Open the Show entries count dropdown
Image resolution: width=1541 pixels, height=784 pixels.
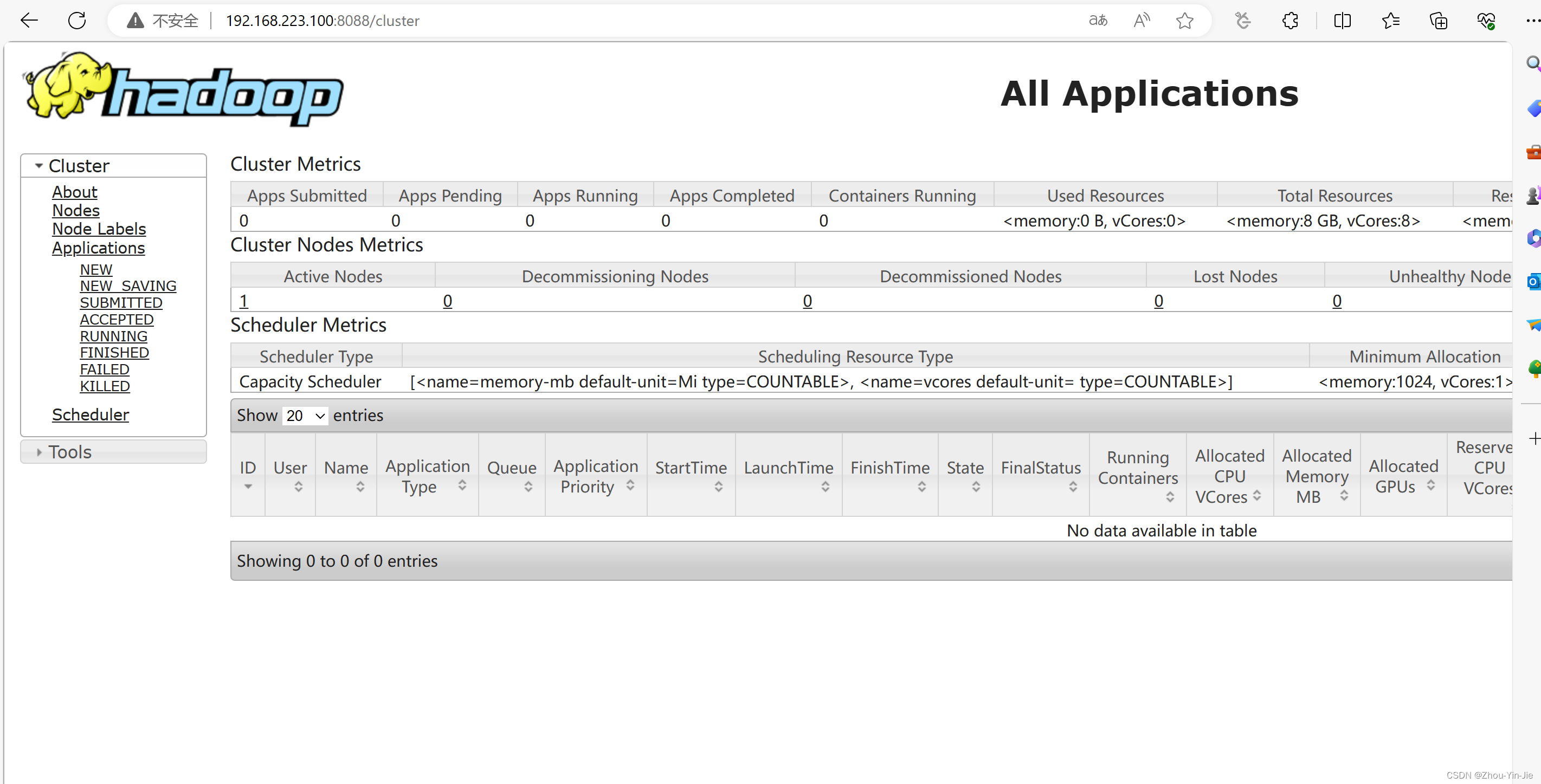click(x=305, y=416)
